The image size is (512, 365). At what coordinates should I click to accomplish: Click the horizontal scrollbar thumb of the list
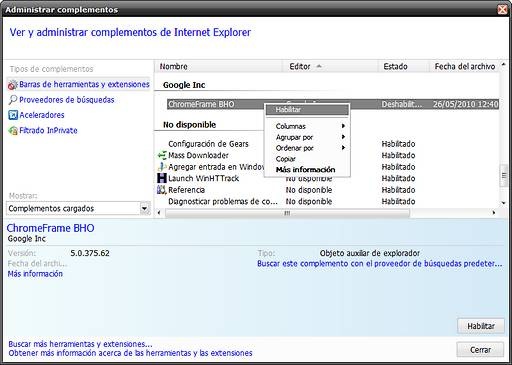click(x=287, y=213)
